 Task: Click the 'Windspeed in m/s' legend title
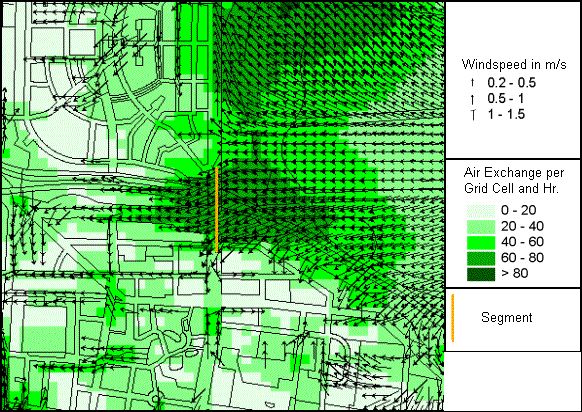click(514, 65)
